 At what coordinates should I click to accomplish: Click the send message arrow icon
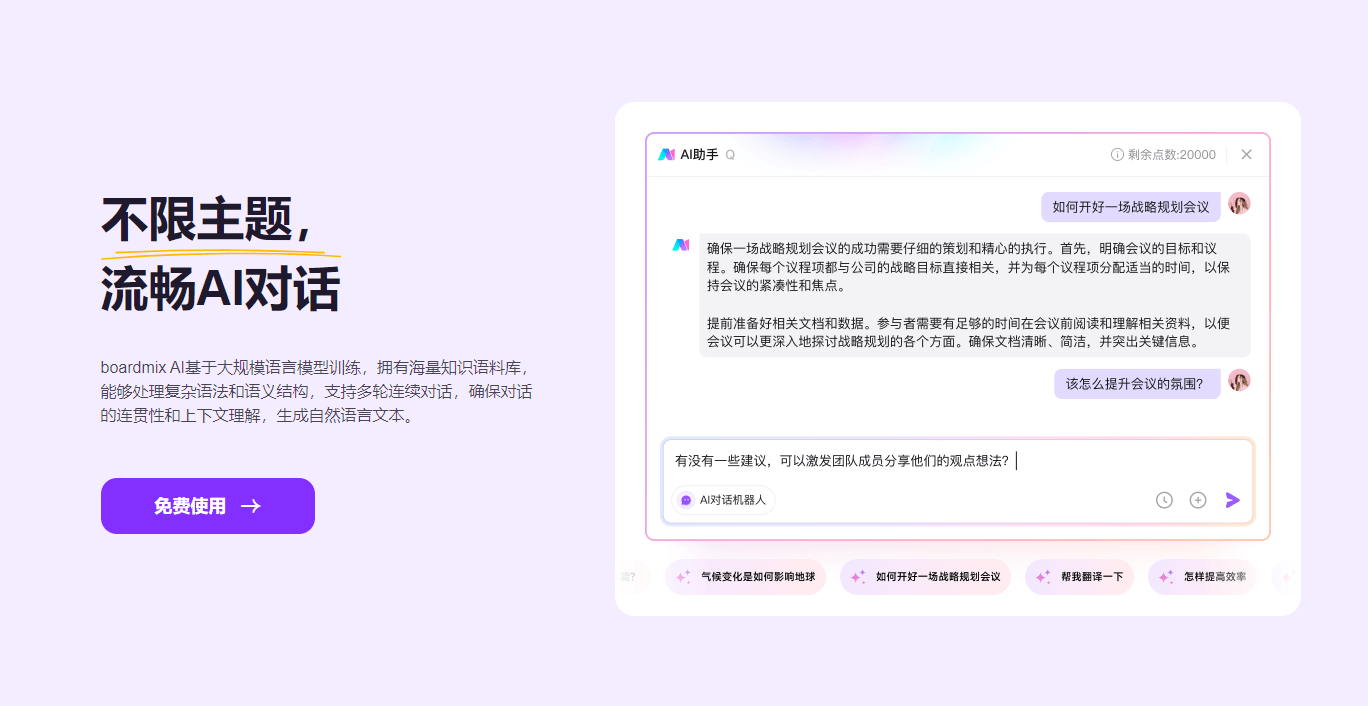1232,500
